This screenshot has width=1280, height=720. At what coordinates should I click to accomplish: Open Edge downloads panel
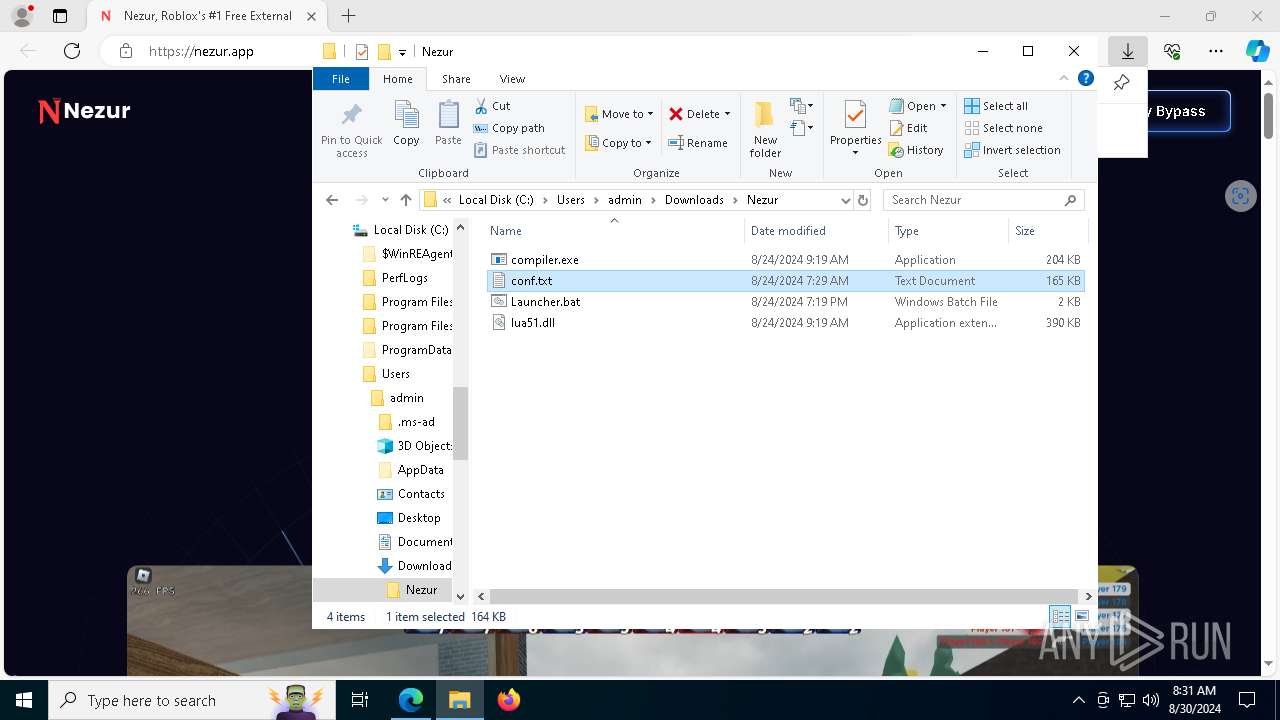[1128, 51]
